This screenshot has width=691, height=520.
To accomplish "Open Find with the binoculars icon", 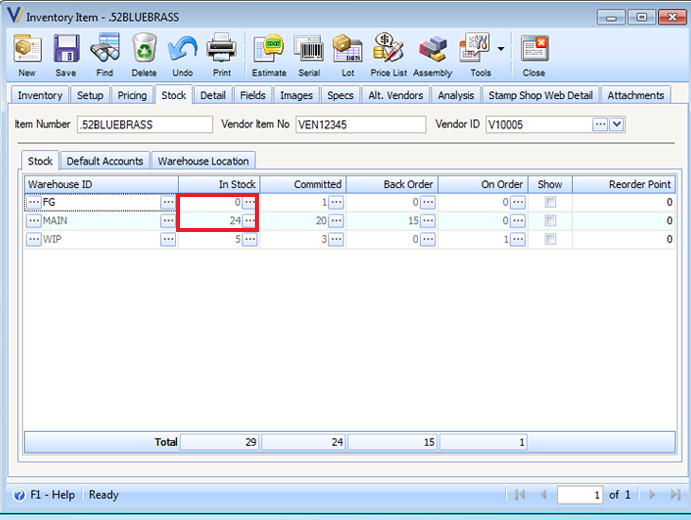I will click(x=104, y=55).
